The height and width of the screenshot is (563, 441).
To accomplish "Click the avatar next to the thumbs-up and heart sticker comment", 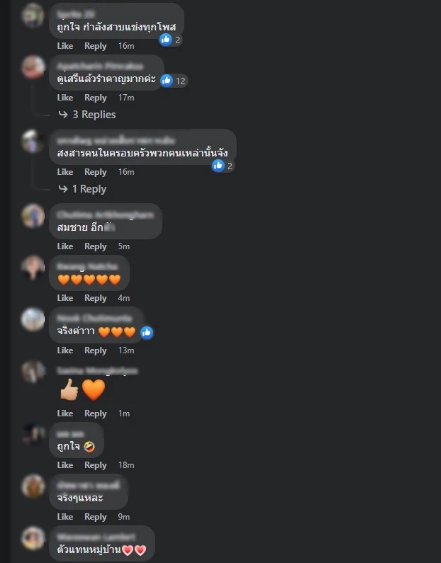I will tap(33, 372).
